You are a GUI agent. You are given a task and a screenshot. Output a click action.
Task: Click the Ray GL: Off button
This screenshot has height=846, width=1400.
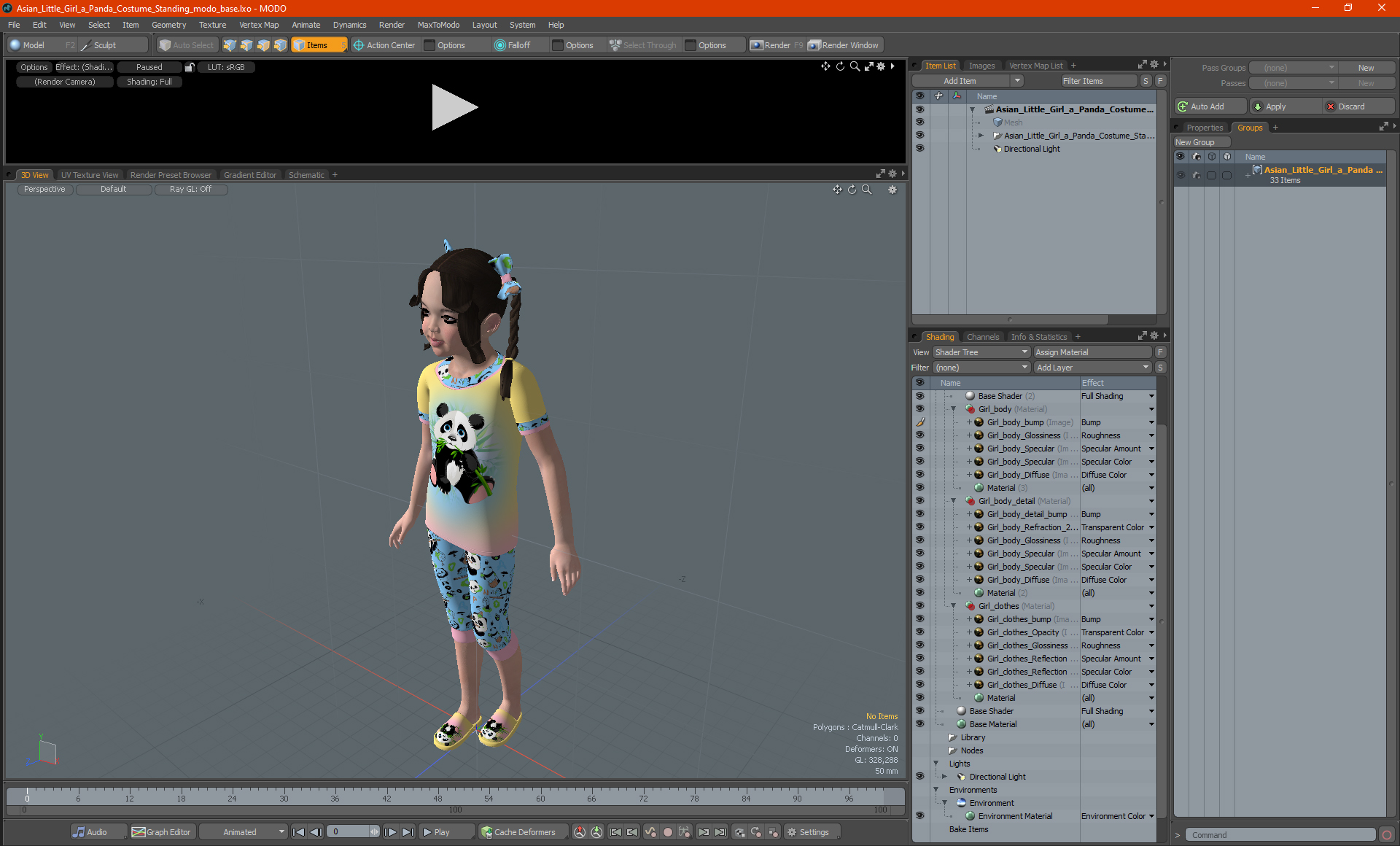coord(190,190)
